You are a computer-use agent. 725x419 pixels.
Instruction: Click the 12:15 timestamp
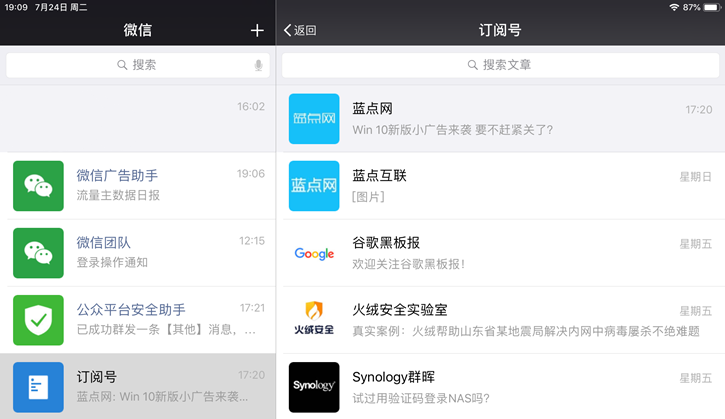pyautogui.click(x=252, y=240)
